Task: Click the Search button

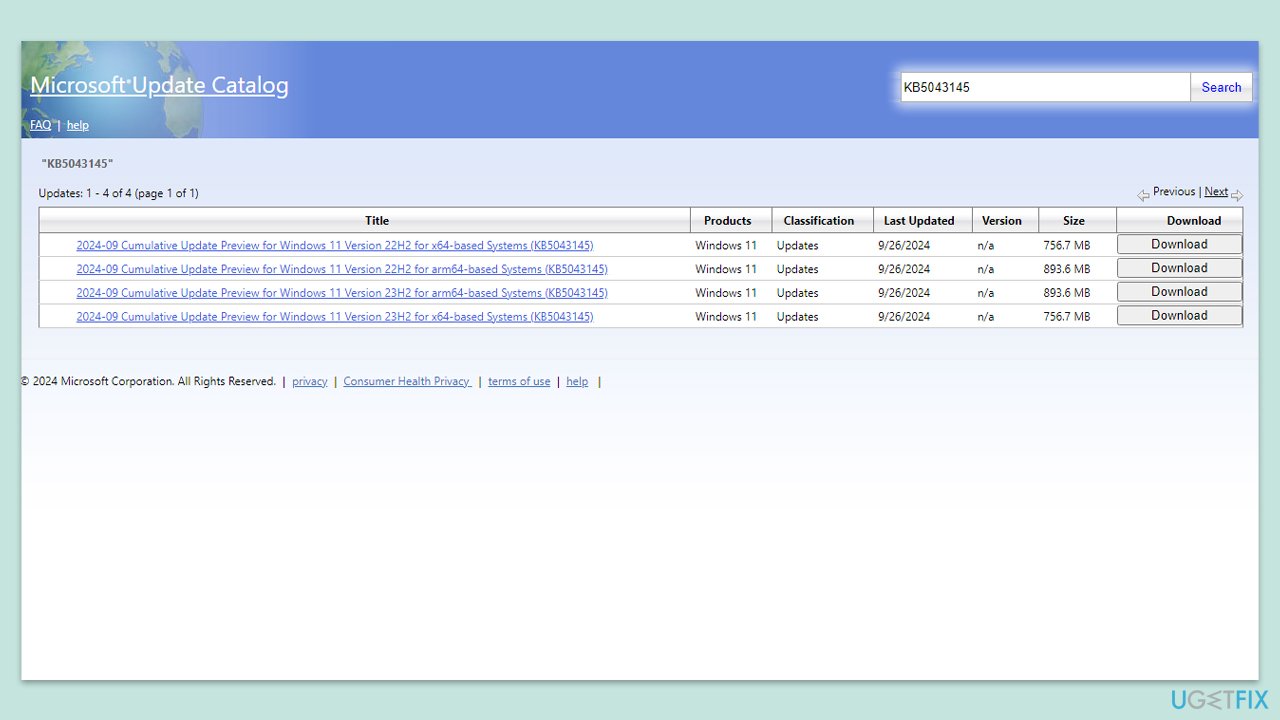Action: pos(1221,88)
